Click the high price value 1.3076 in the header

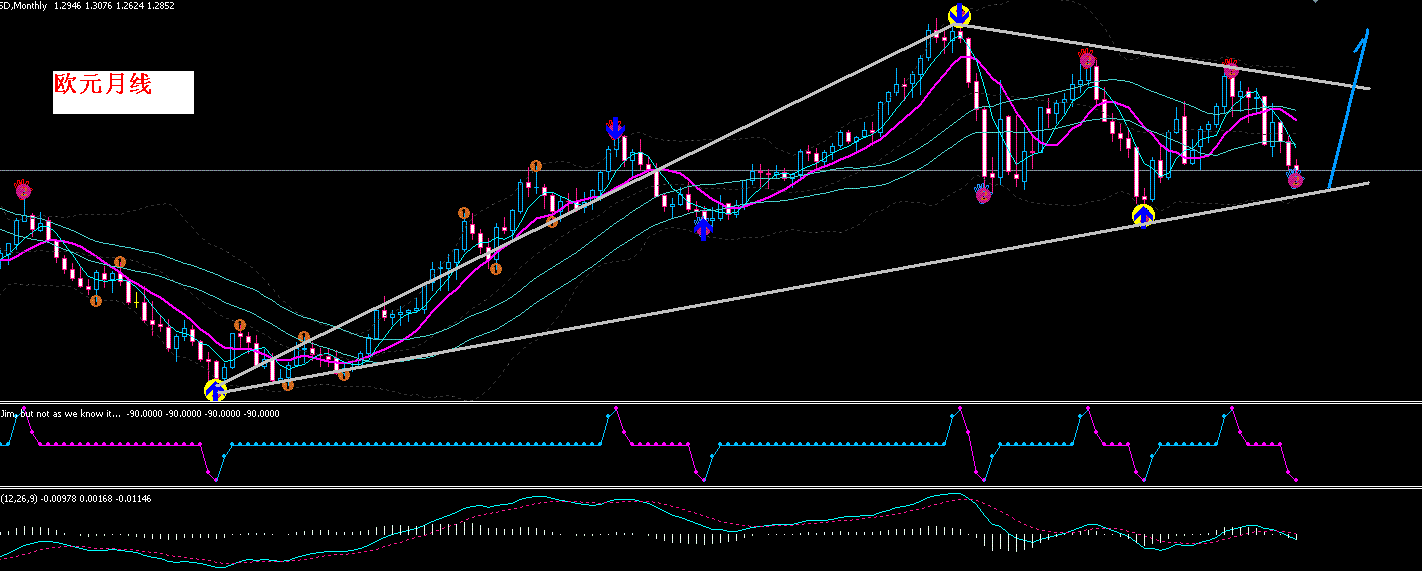point(97,6)
